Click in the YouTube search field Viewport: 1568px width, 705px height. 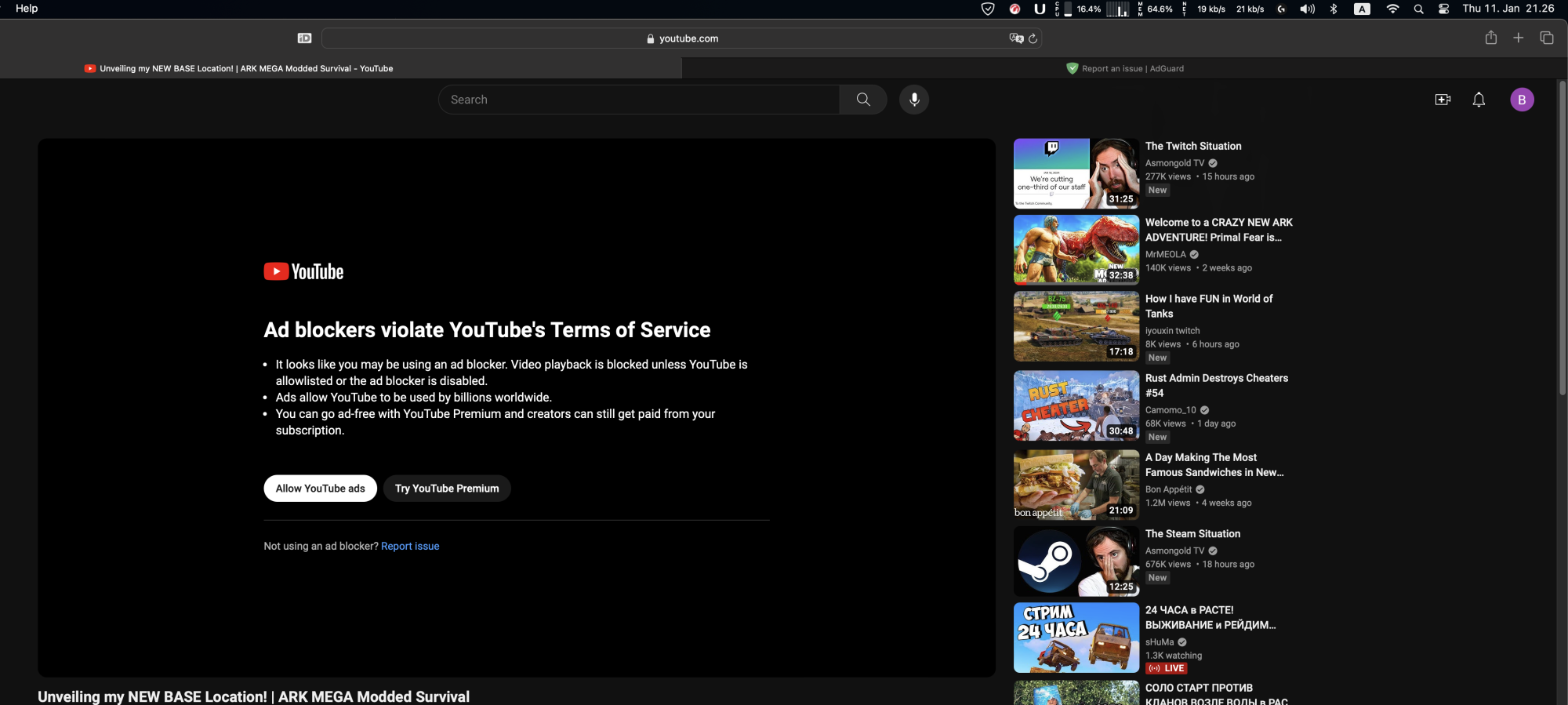639,100
